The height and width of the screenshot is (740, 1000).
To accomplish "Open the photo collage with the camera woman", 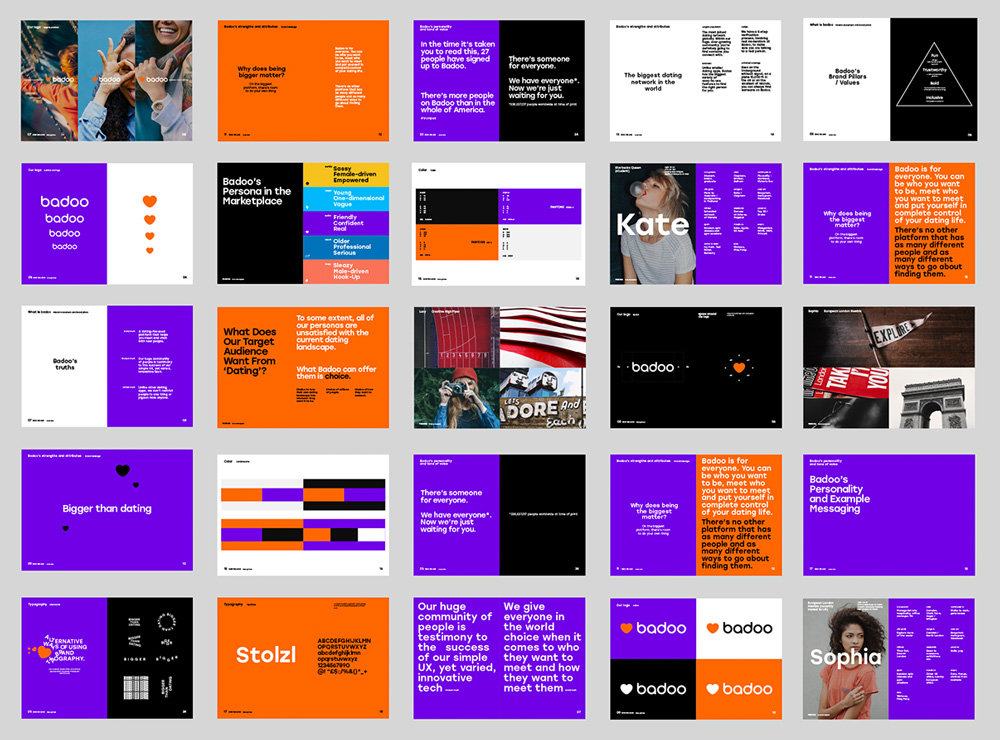I will [499, 367].
